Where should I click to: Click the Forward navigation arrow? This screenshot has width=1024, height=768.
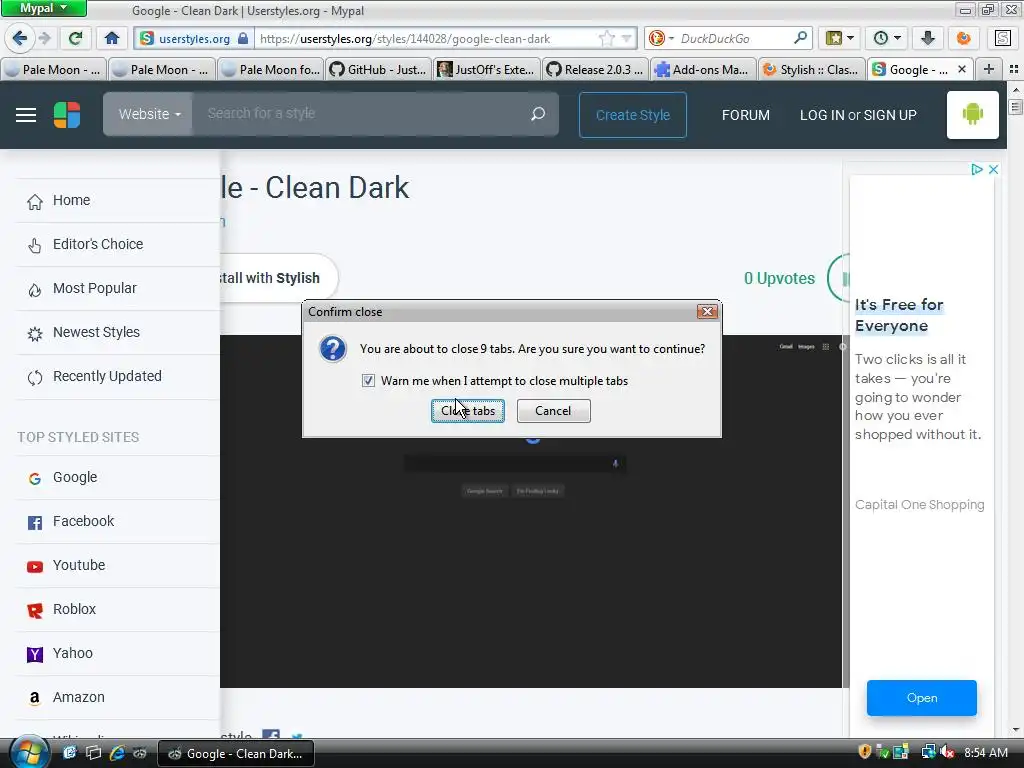[x=44, y=38]
